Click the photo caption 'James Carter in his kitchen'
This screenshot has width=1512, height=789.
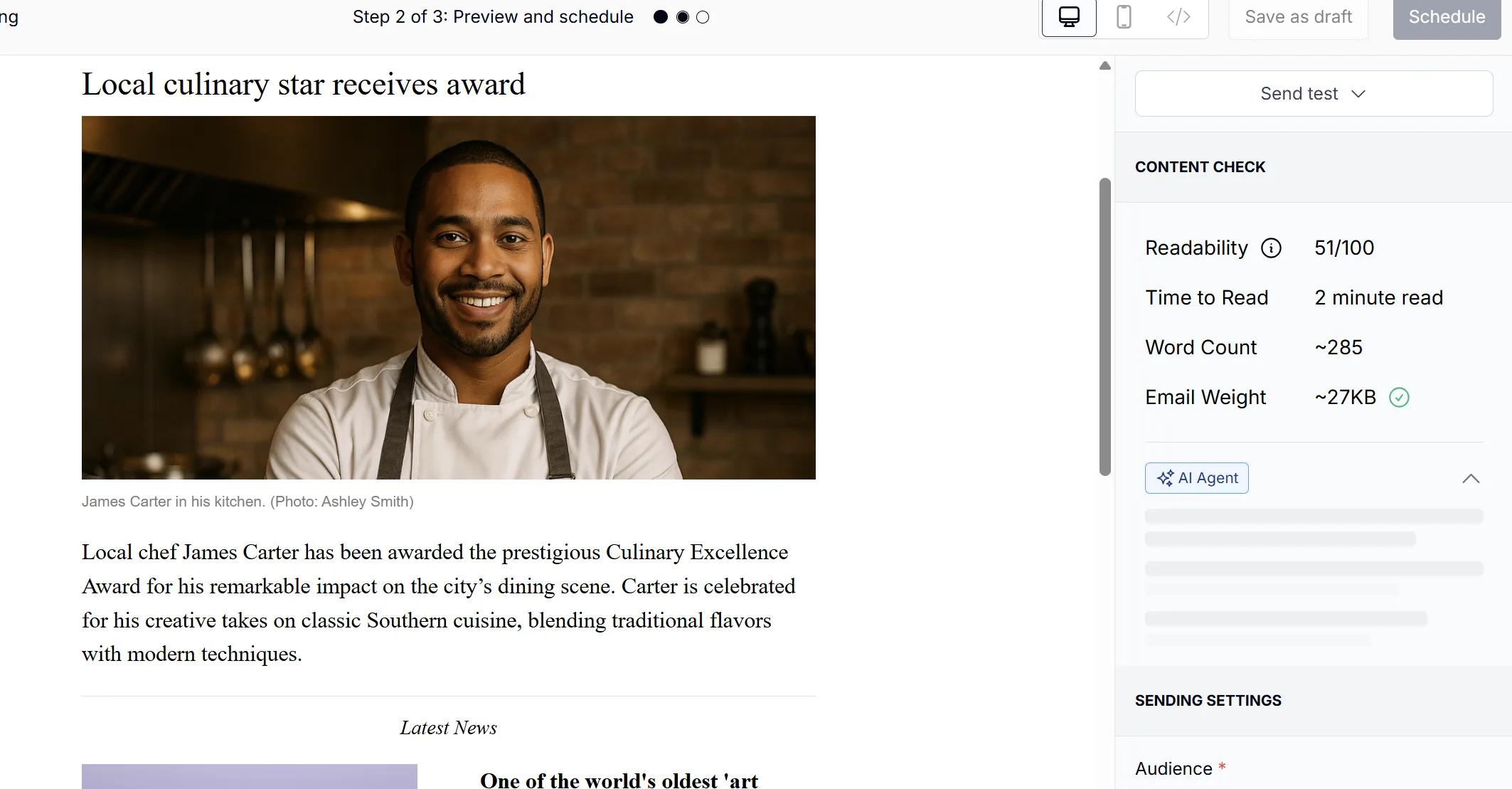coord(247,502)
